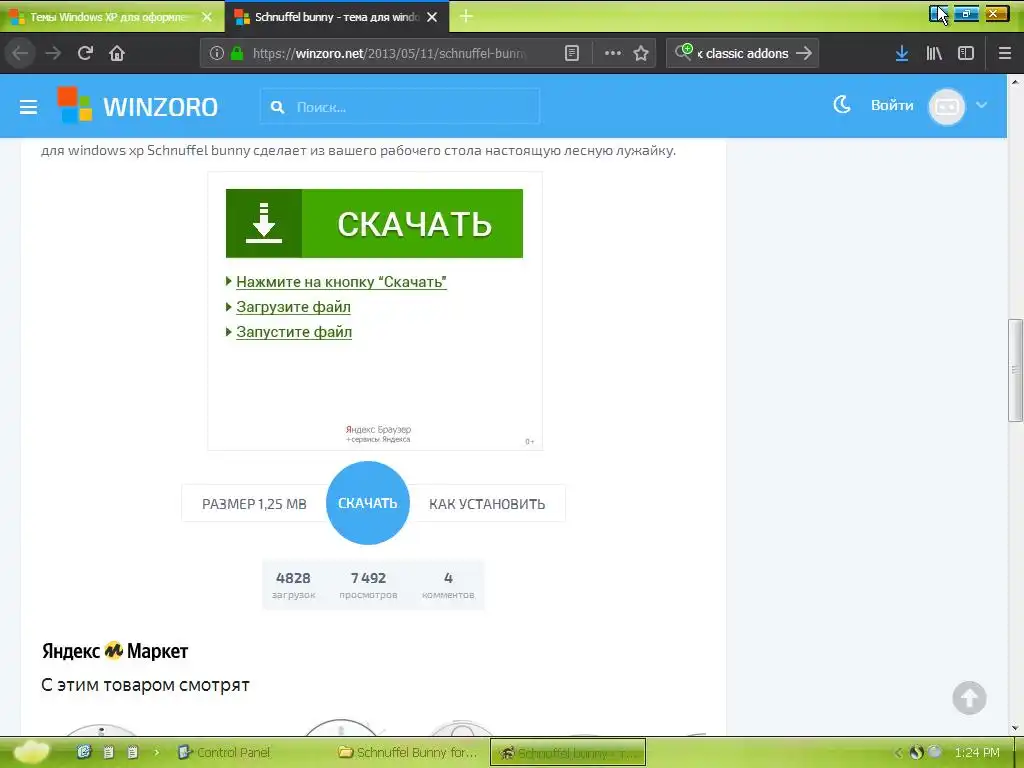Click the address bar URL

[389, 53]
